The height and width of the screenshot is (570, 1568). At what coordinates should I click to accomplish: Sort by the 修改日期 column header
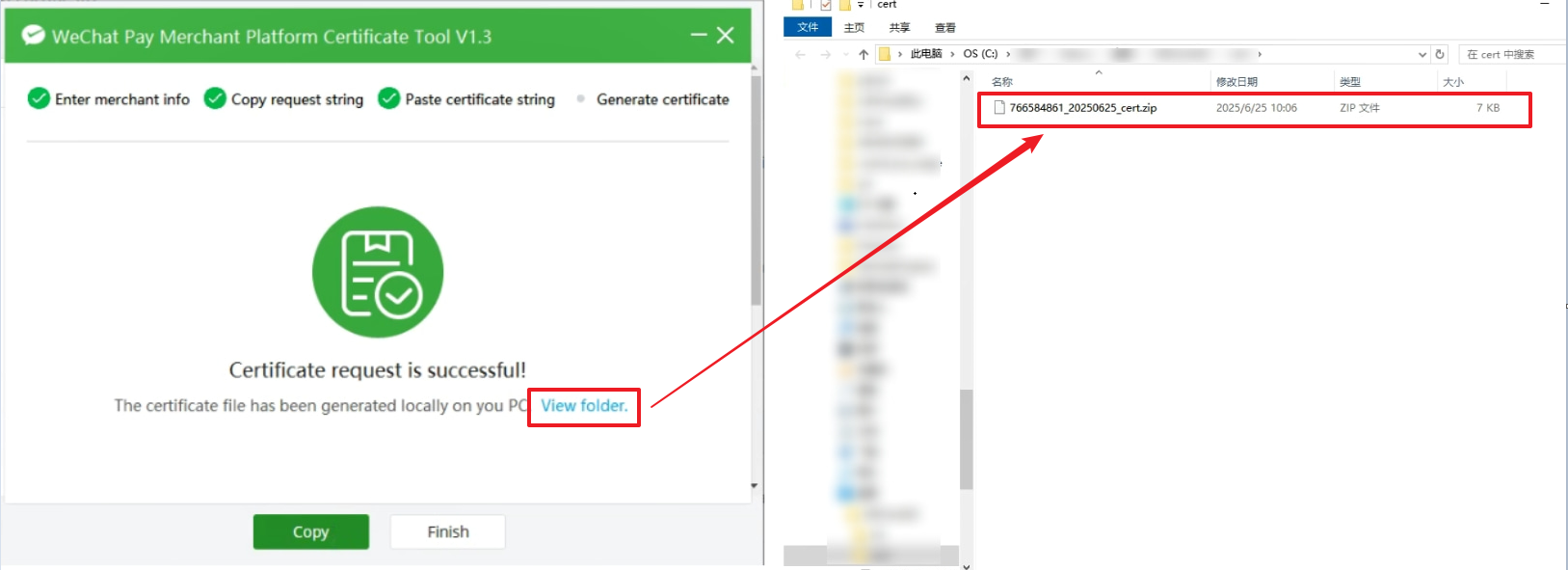point(1236,82)
